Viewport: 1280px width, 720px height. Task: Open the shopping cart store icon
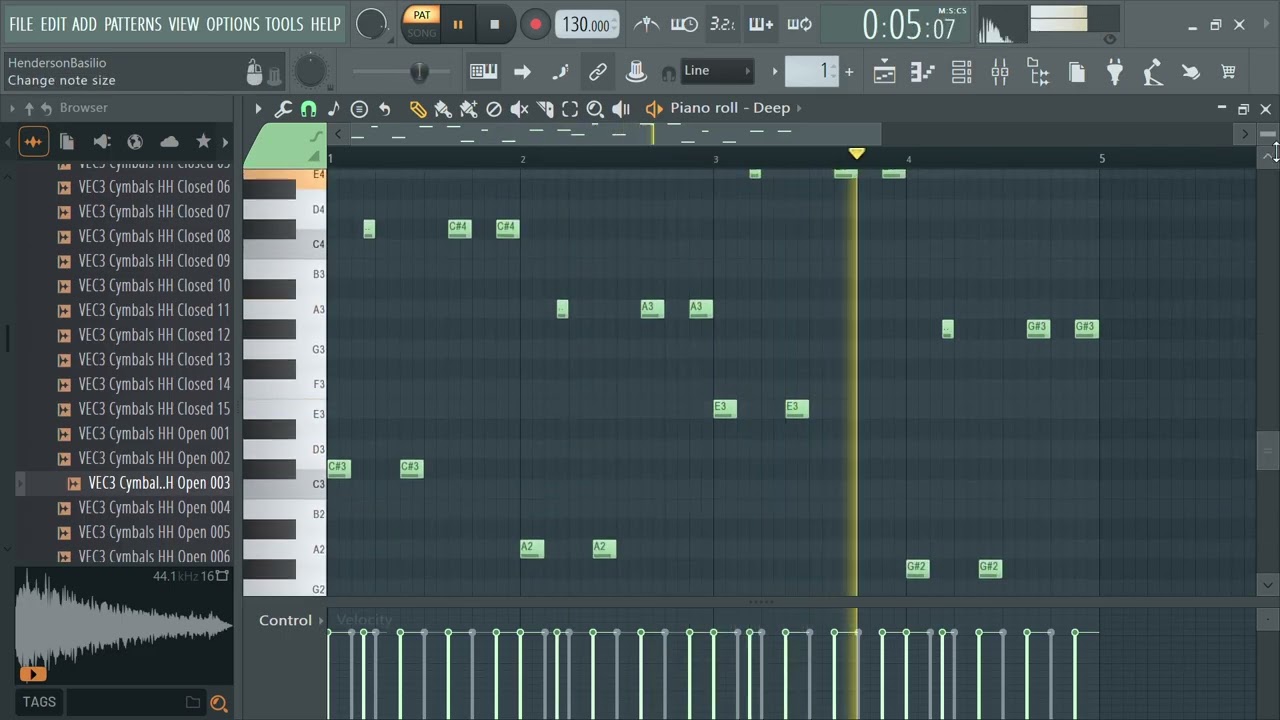(1228, 72)
